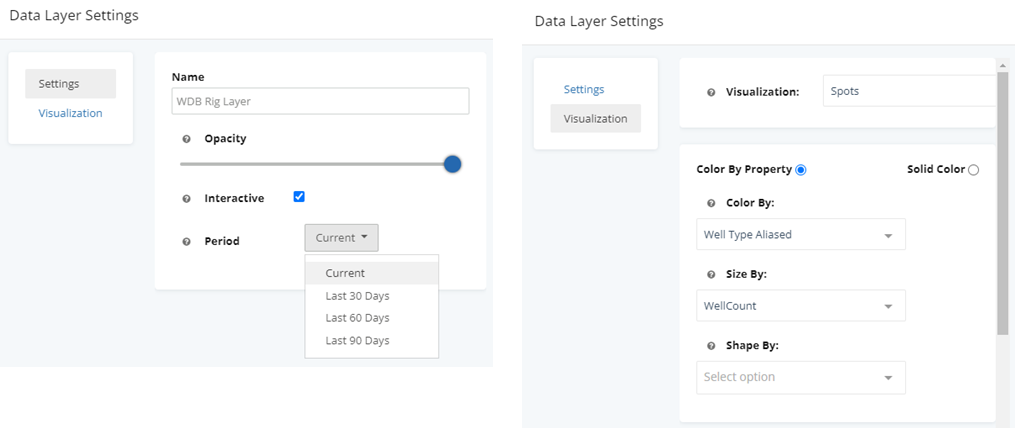Screen dimensions: 1015x428
Task: Open the Shape By Select option dropdown
Action: [x=801, y=377]
